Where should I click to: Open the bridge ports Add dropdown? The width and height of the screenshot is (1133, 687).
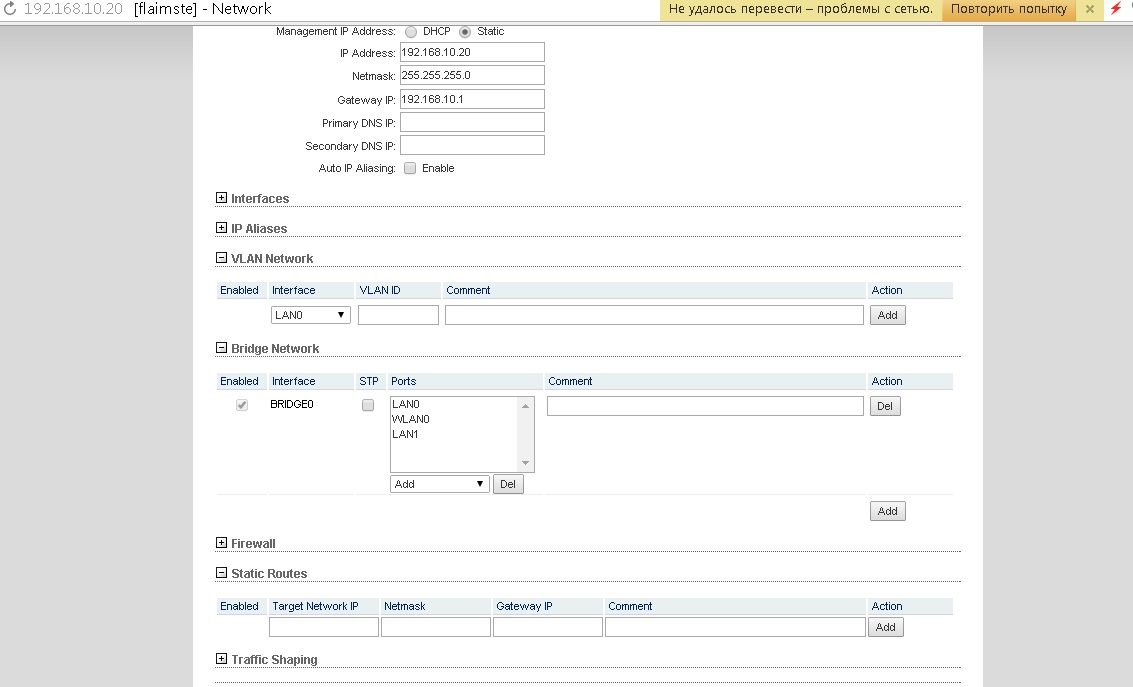[x=439, y=484]
